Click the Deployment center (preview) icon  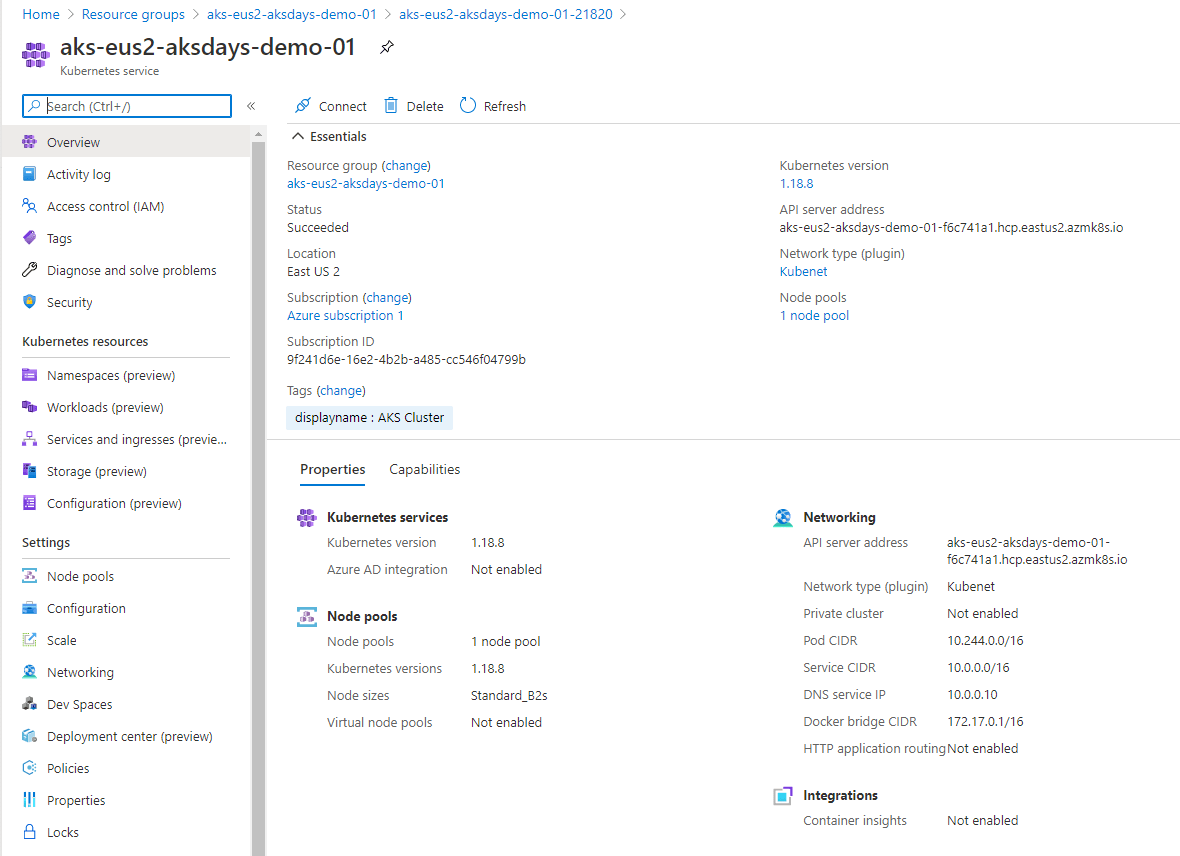(x=29, y=736)
